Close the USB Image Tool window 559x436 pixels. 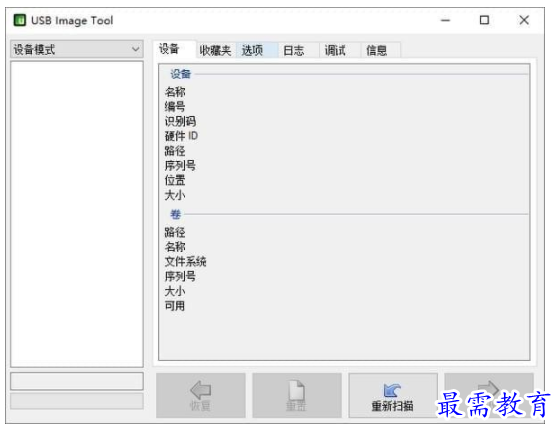click(x=524, y=20)
